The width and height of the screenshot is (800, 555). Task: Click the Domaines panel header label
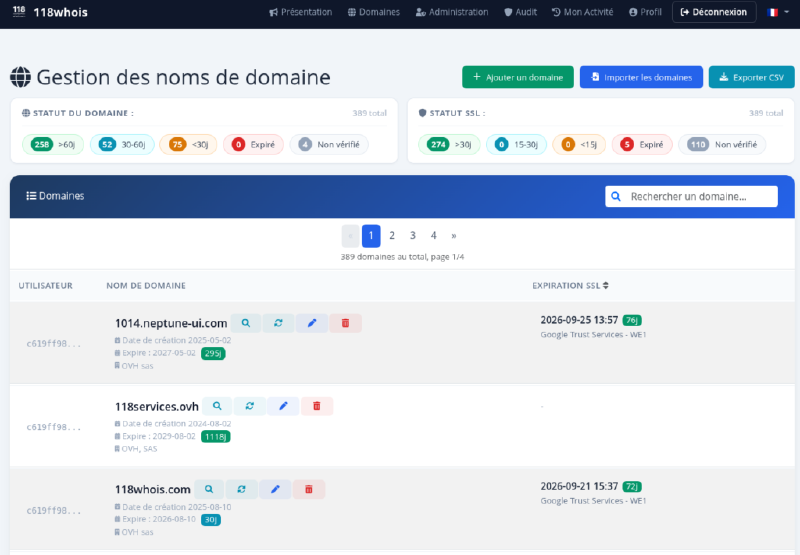pyautogui.click(x=55, y=196)
